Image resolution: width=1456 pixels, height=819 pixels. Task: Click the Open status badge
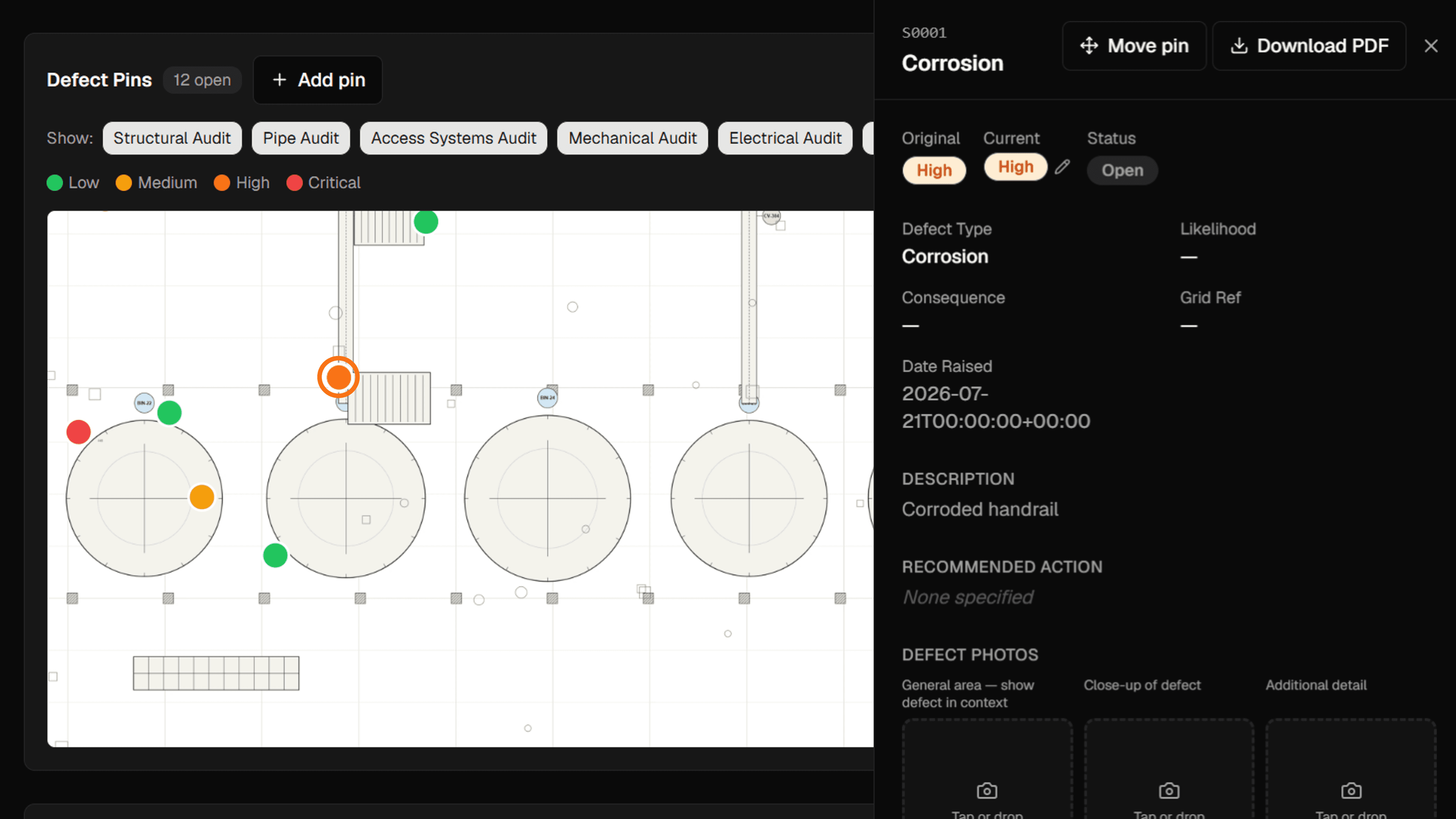coord(1122,170)
